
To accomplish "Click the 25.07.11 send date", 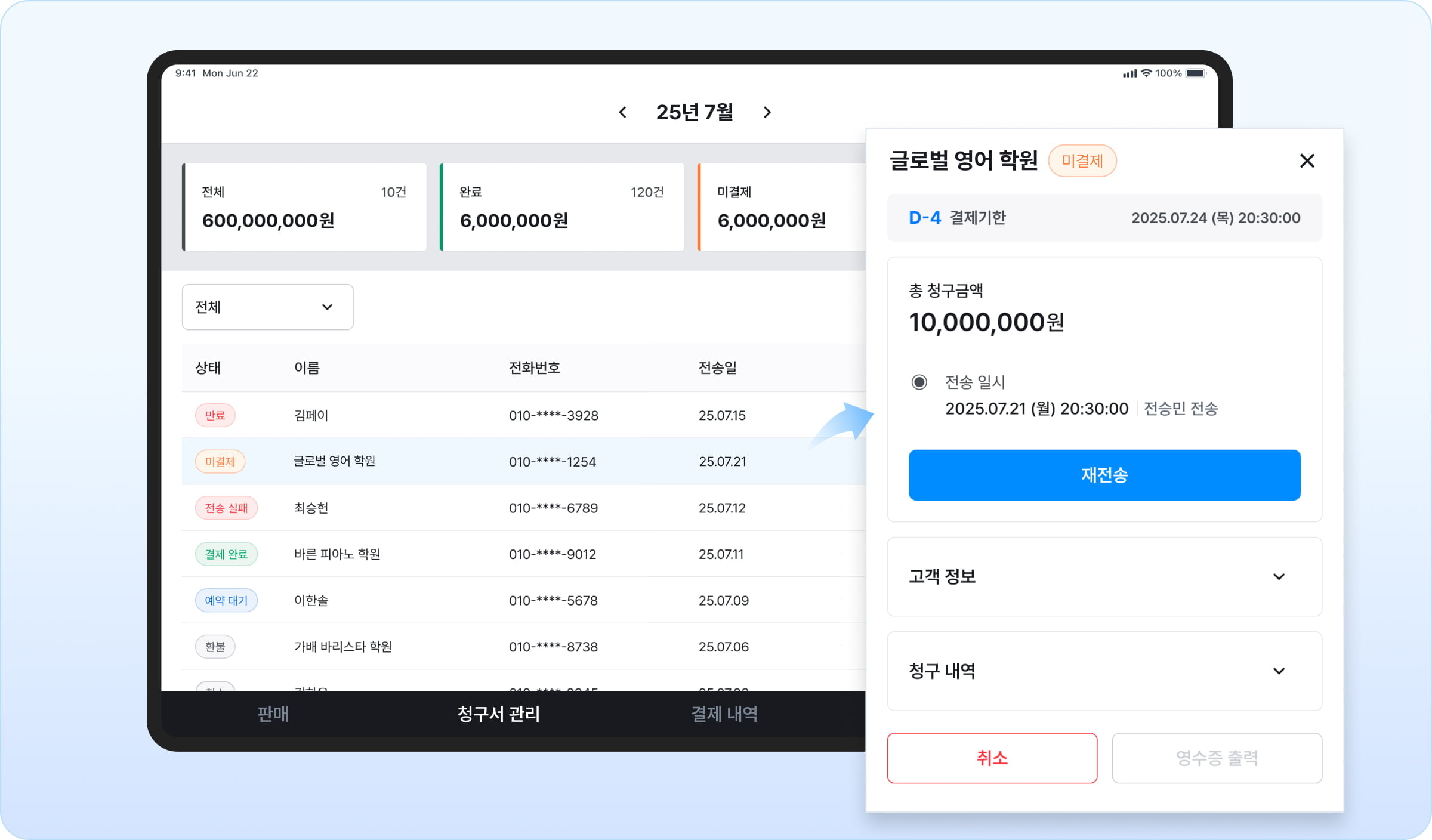I will 721,554.
